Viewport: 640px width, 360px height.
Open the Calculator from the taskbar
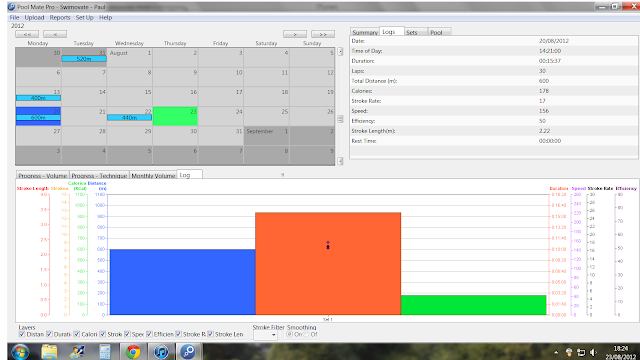tap(105, 352)
